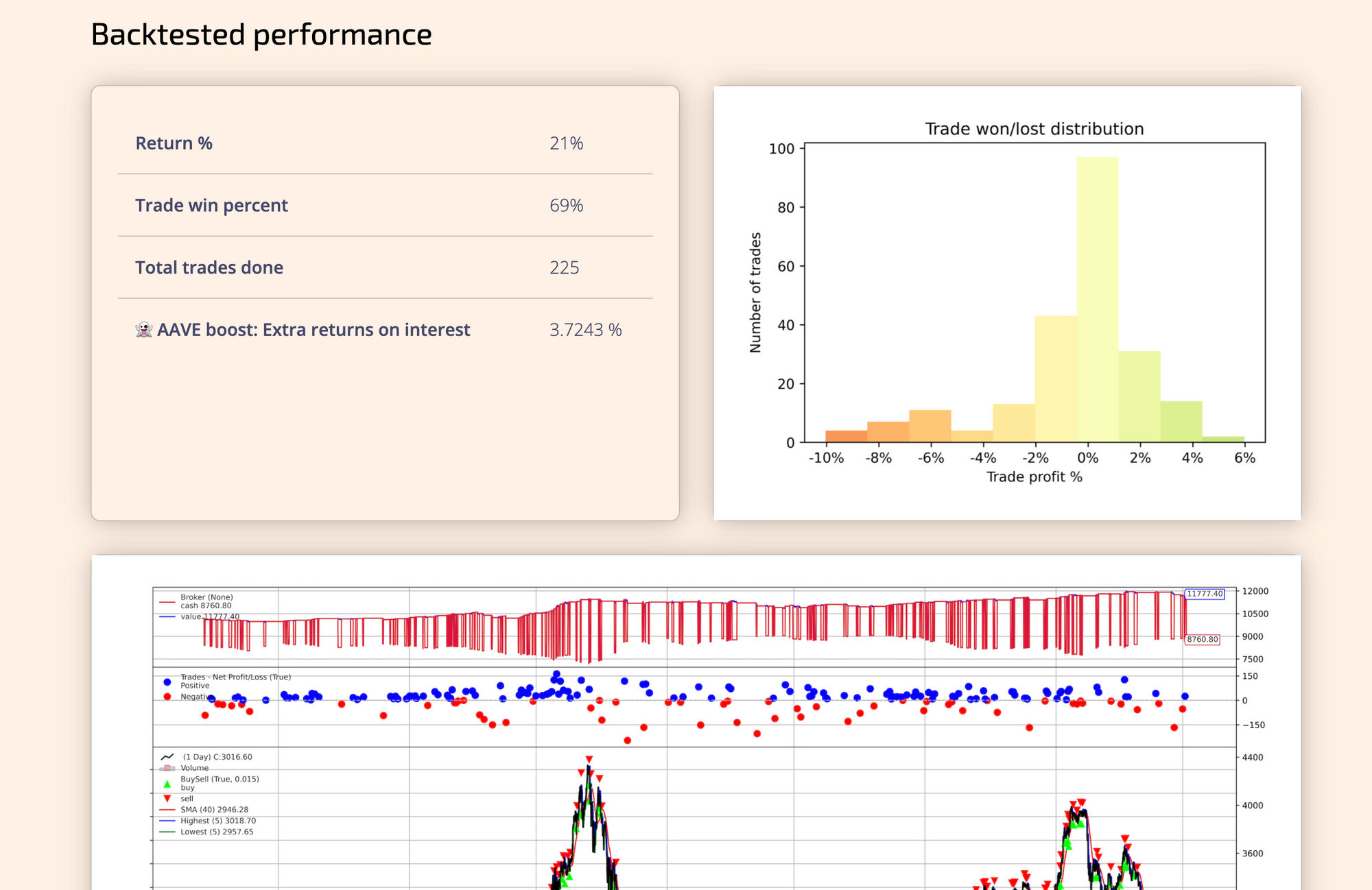This screenshot has height=890, width=1372.
Task: Click the red 8760.80 cash label box
Action: coord(1203,639)
